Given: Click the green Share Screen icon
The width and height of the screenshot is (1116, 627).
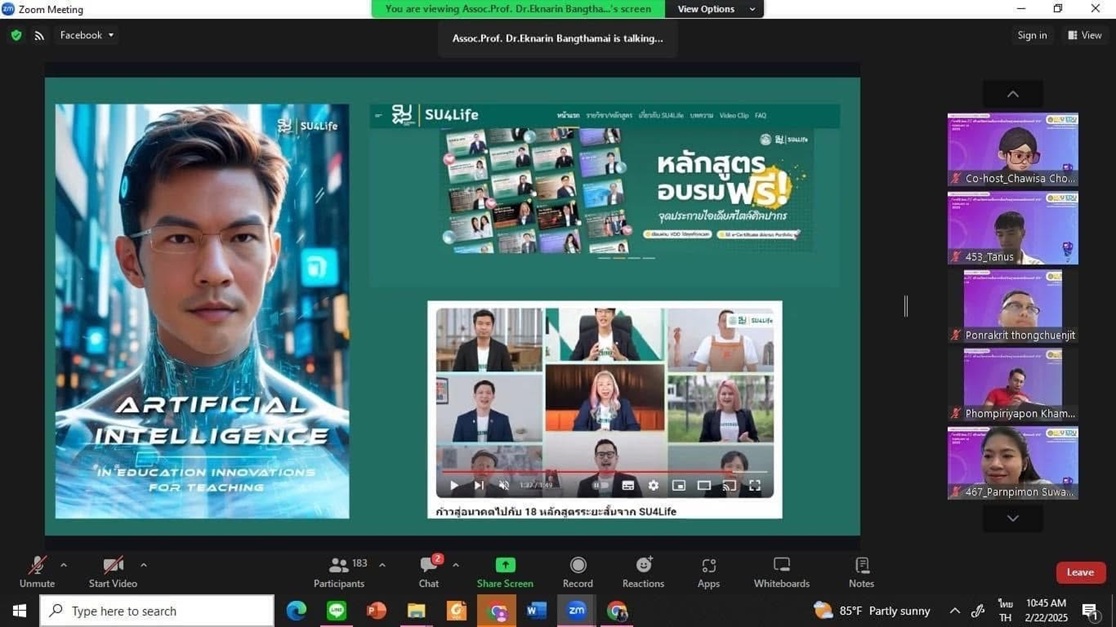Looking at the screenshot, I should 505,566.
